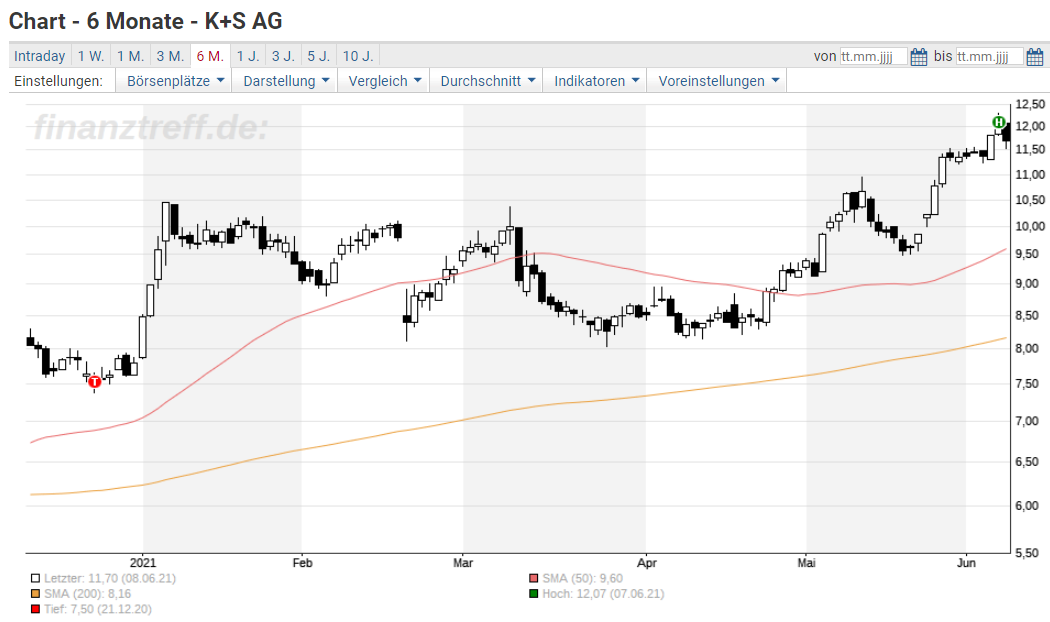Open the Indikatoren dropdown

(596, 81)
